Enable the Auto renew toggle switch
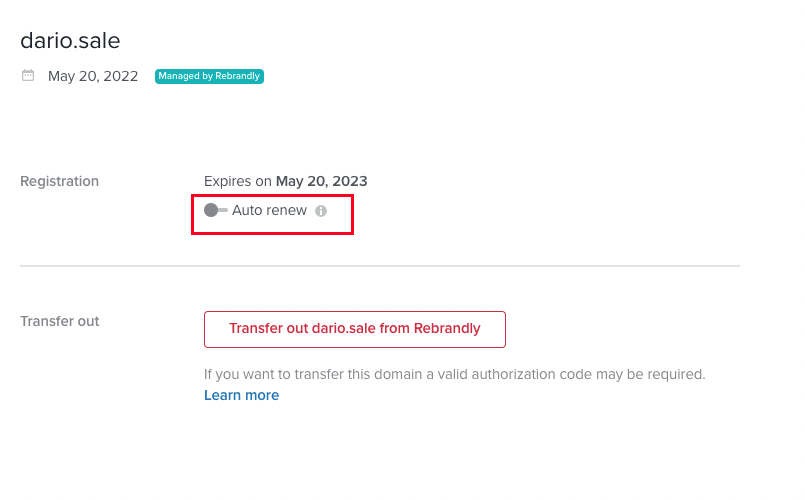 pos(216,210)
